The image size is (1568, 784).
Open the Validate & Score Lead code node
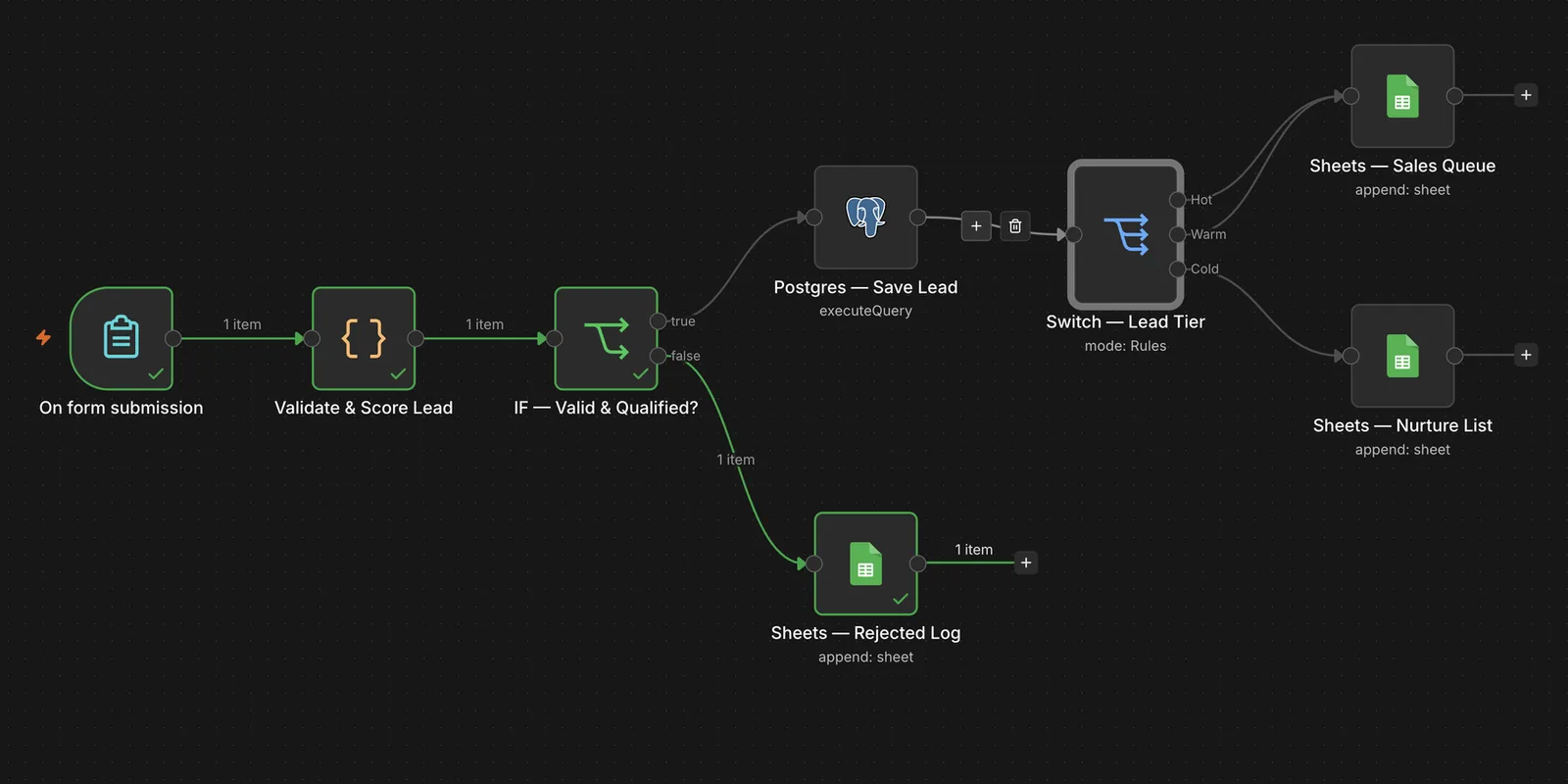coord(364,338)
